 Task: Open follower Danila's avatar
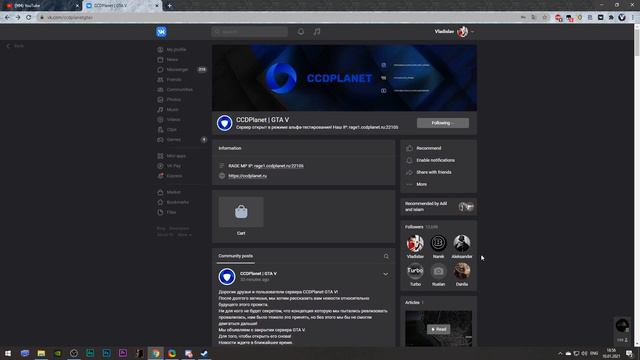click(462, 271)
